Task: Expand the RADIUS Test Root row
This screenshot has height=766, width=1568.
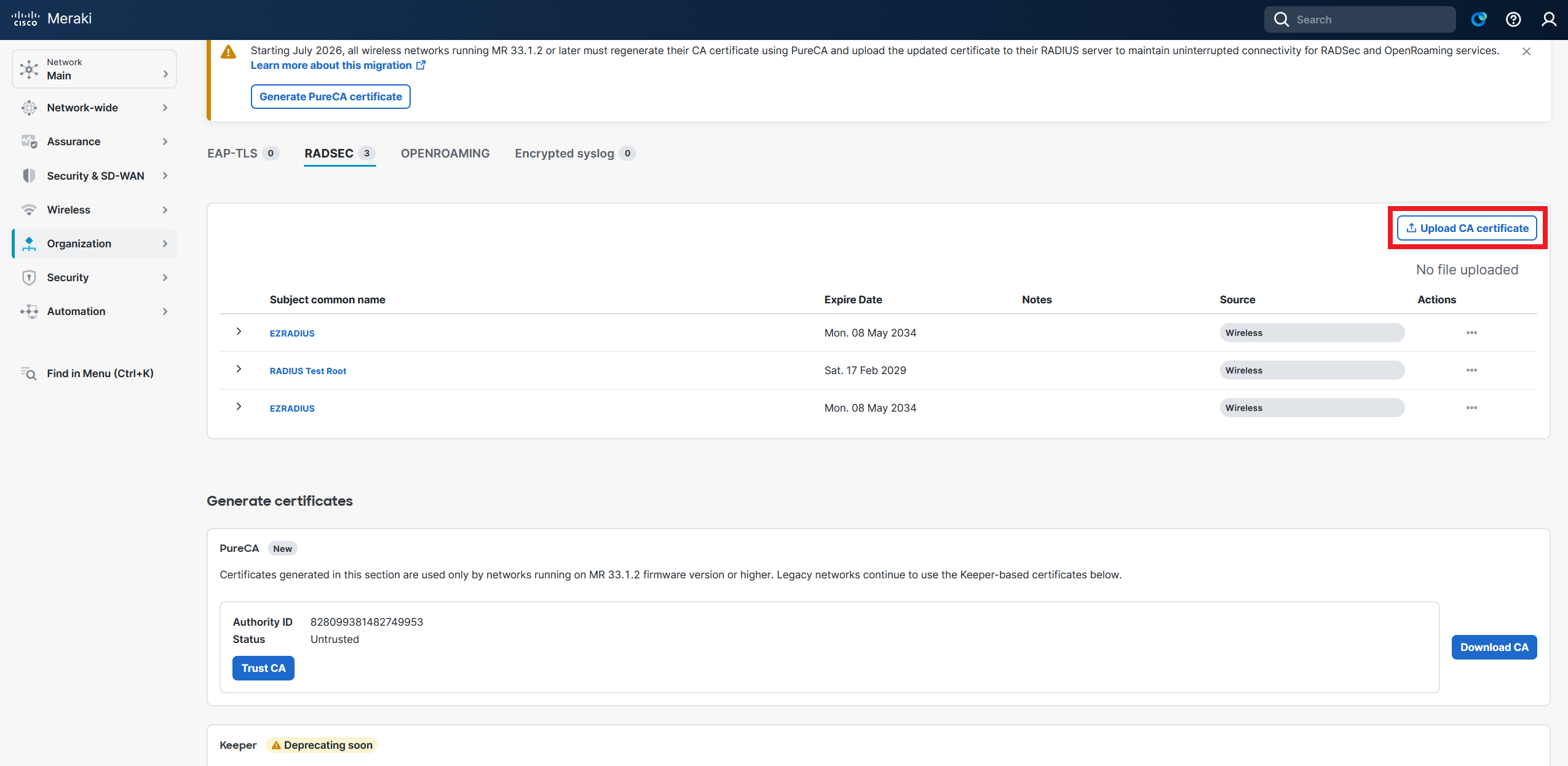Action: click(239, 369)
